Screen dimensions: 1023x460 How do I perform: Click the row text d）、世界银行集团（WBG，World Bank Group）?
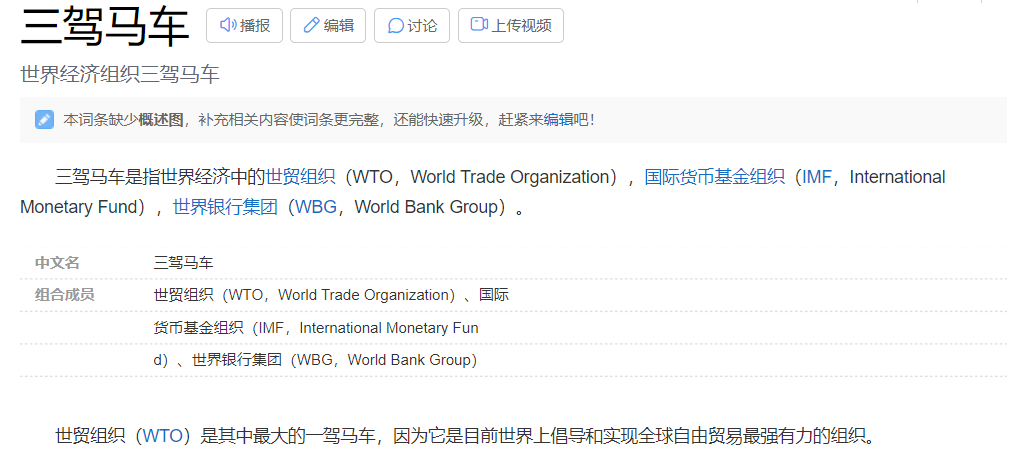pyautogui.click(x=316, y=360)
